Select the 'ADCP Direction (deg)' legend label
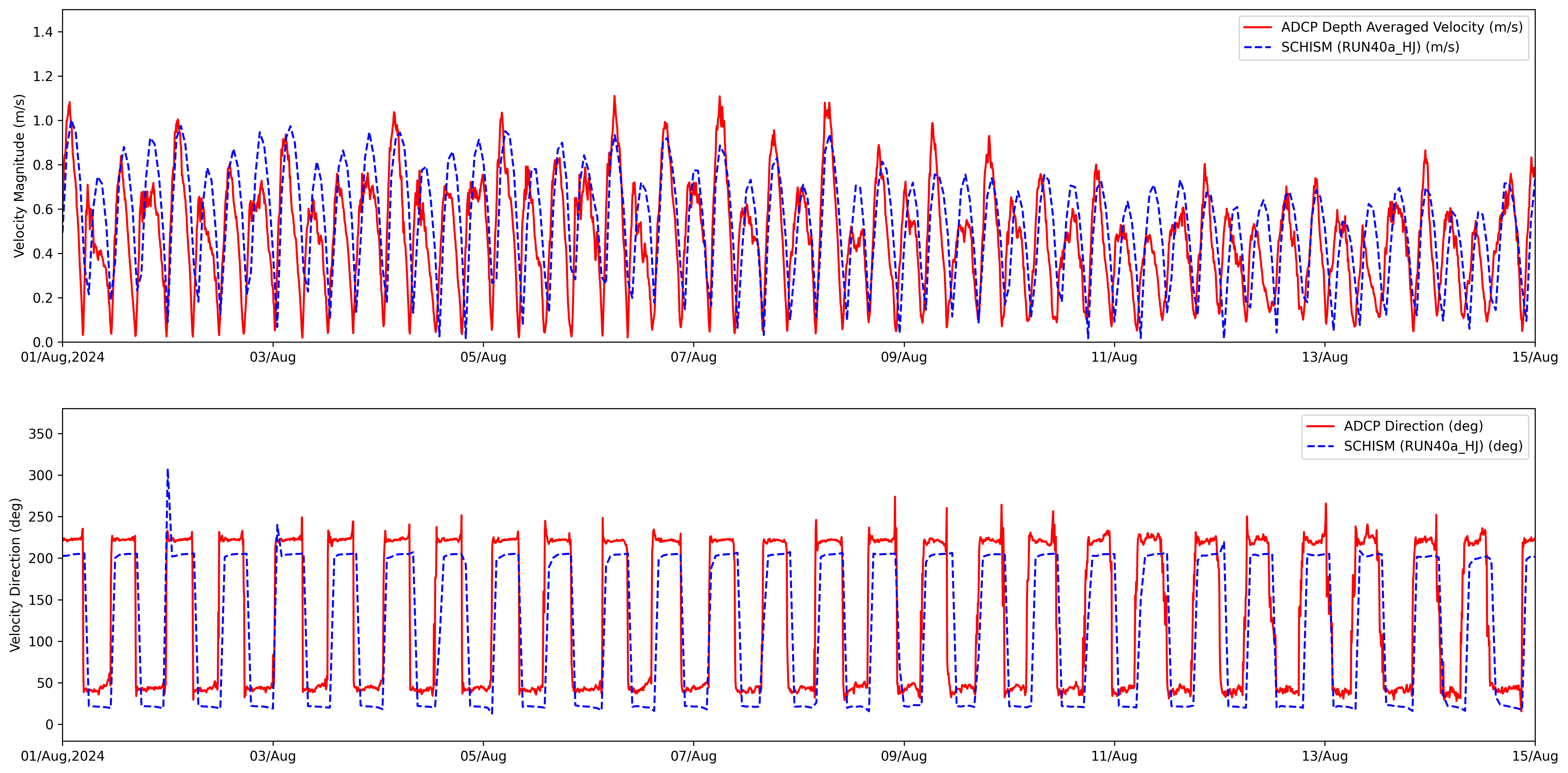Image resolution: width=1568 pixels, height=773 pixels. (x=1413, y=426)
